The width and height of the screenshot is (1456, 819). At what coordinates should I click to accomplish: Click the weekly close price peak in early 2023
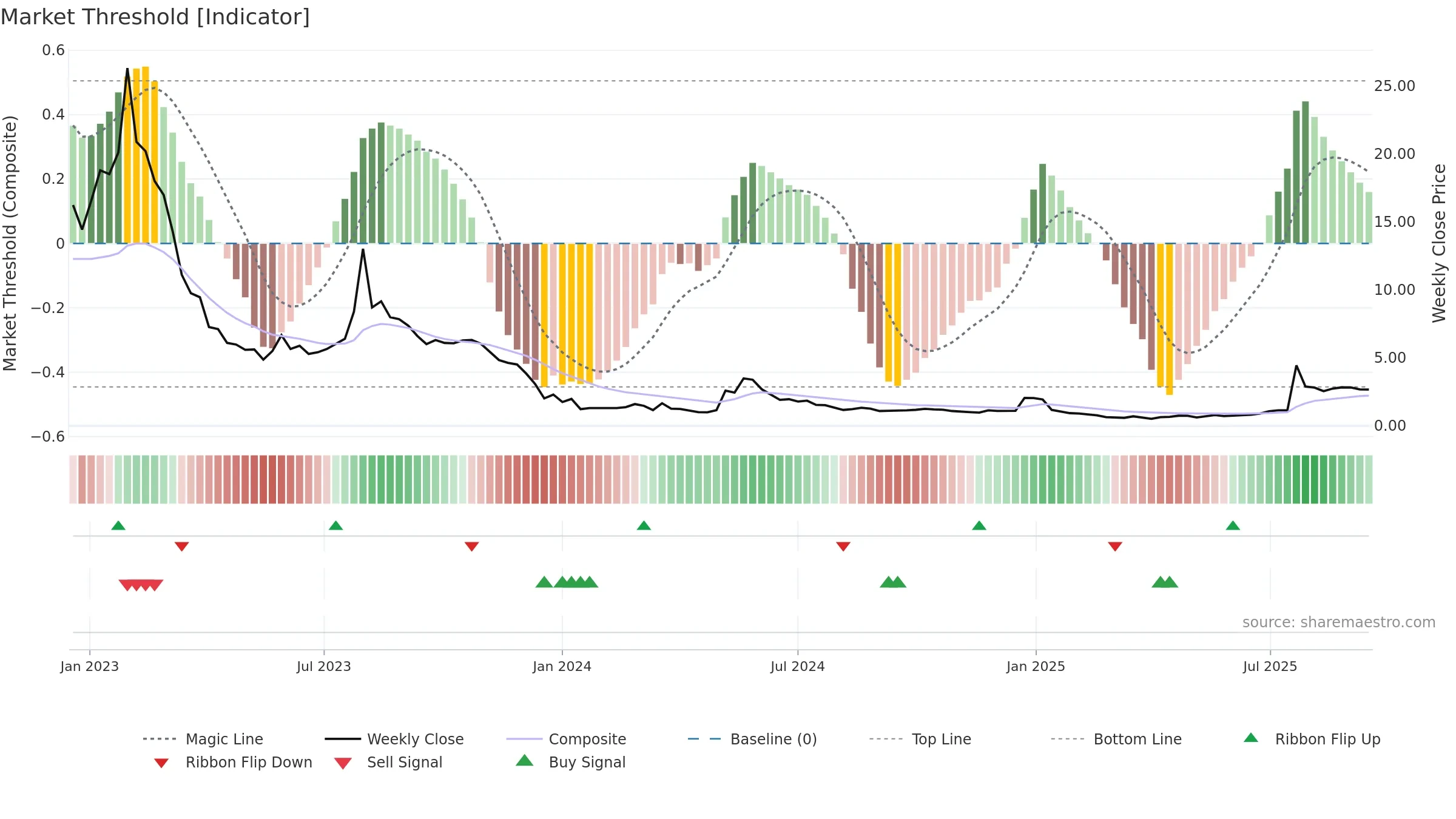tap(127, 70)
